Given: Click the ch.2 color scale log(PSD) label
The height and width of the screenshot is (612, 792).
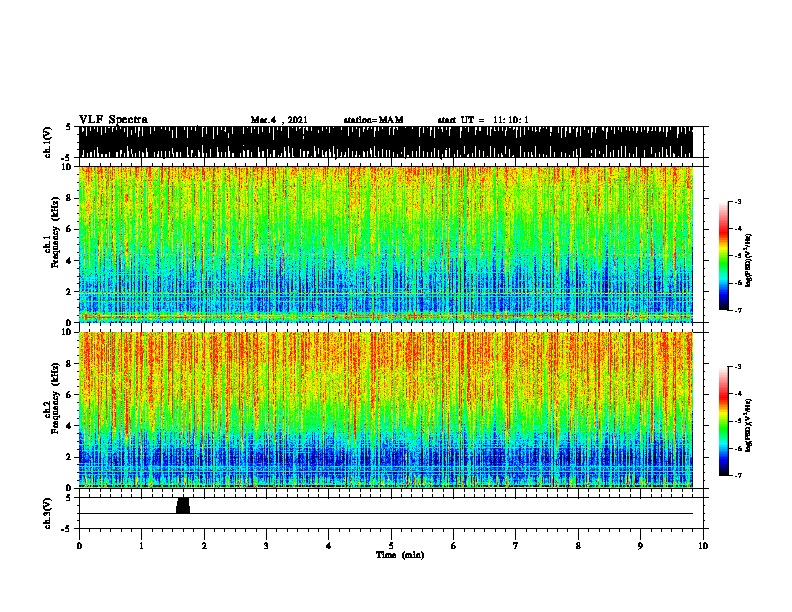Looking at the screenshot, I should pyautogui.click(x=749, y=425).
